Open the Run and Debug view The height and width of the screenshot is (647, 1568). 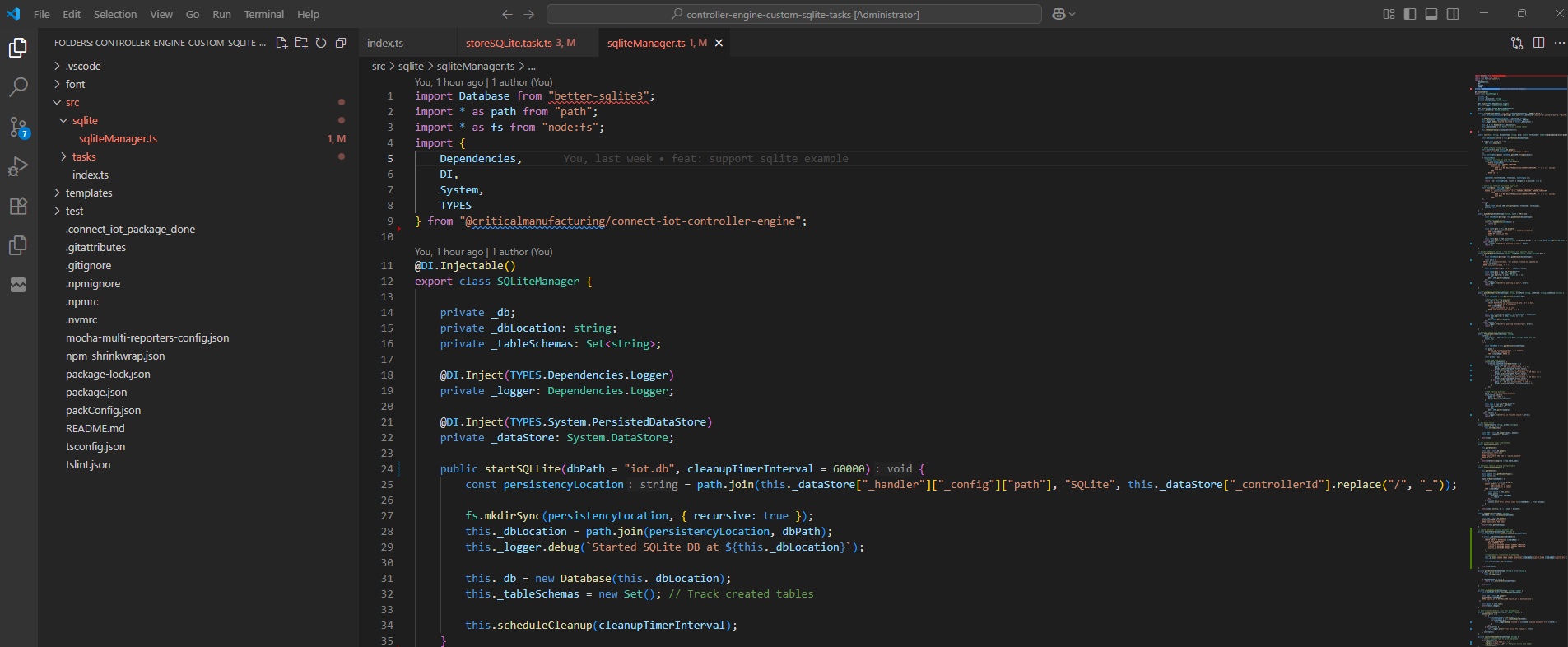[x=18, y=166]
